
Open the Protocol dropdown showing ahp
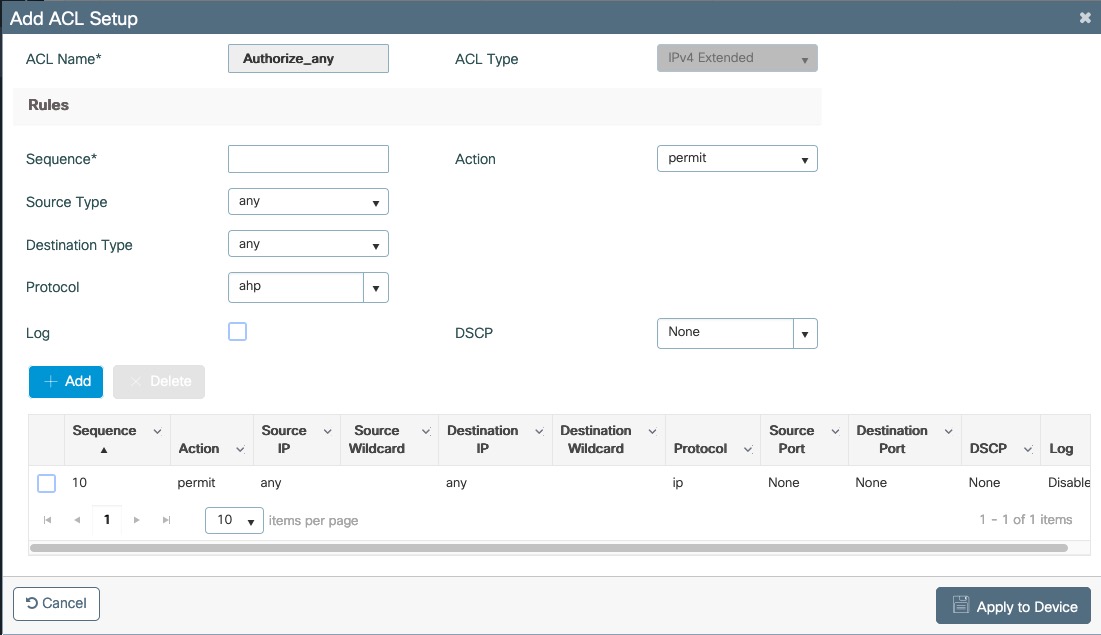click(x=376, y=287)
